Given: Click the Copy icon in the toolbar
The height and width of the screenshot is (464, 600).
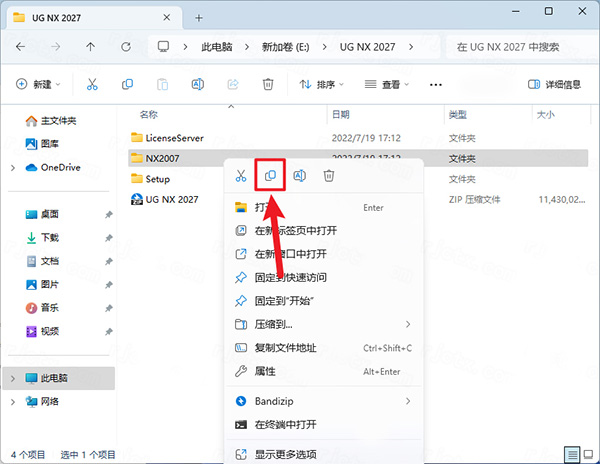Looking at the screenshot, I should click(127, 84).
